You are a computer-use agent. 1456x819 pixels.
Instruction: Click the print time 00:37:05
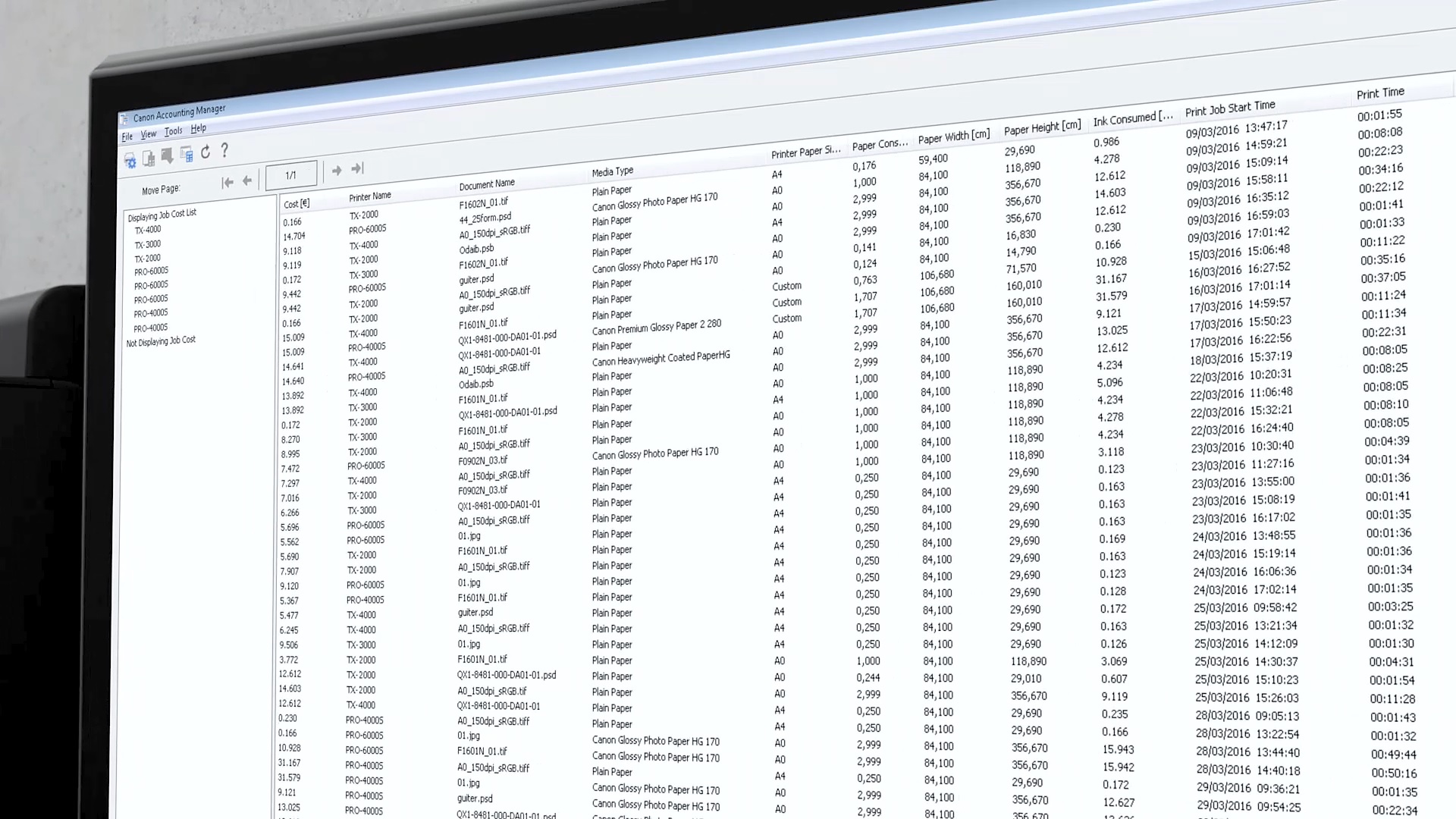click(x=1383, y=278)
